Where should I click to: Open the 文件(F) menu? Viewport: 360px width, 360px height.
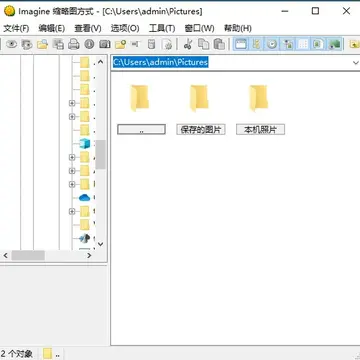point(16,28)
